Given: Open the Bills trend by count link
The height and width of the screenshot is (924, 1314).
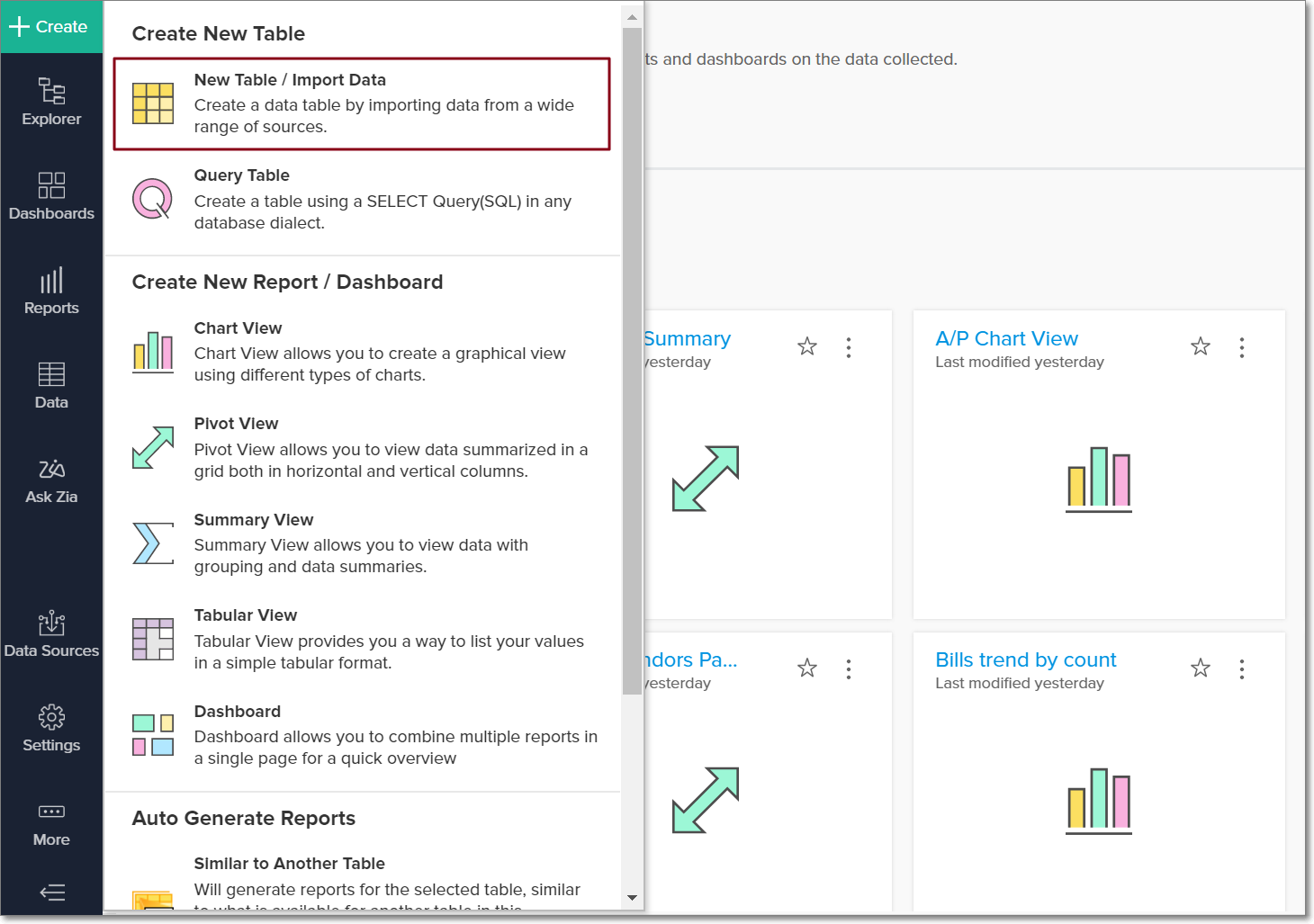Looking at the screenshot, I should point(1025,659).
